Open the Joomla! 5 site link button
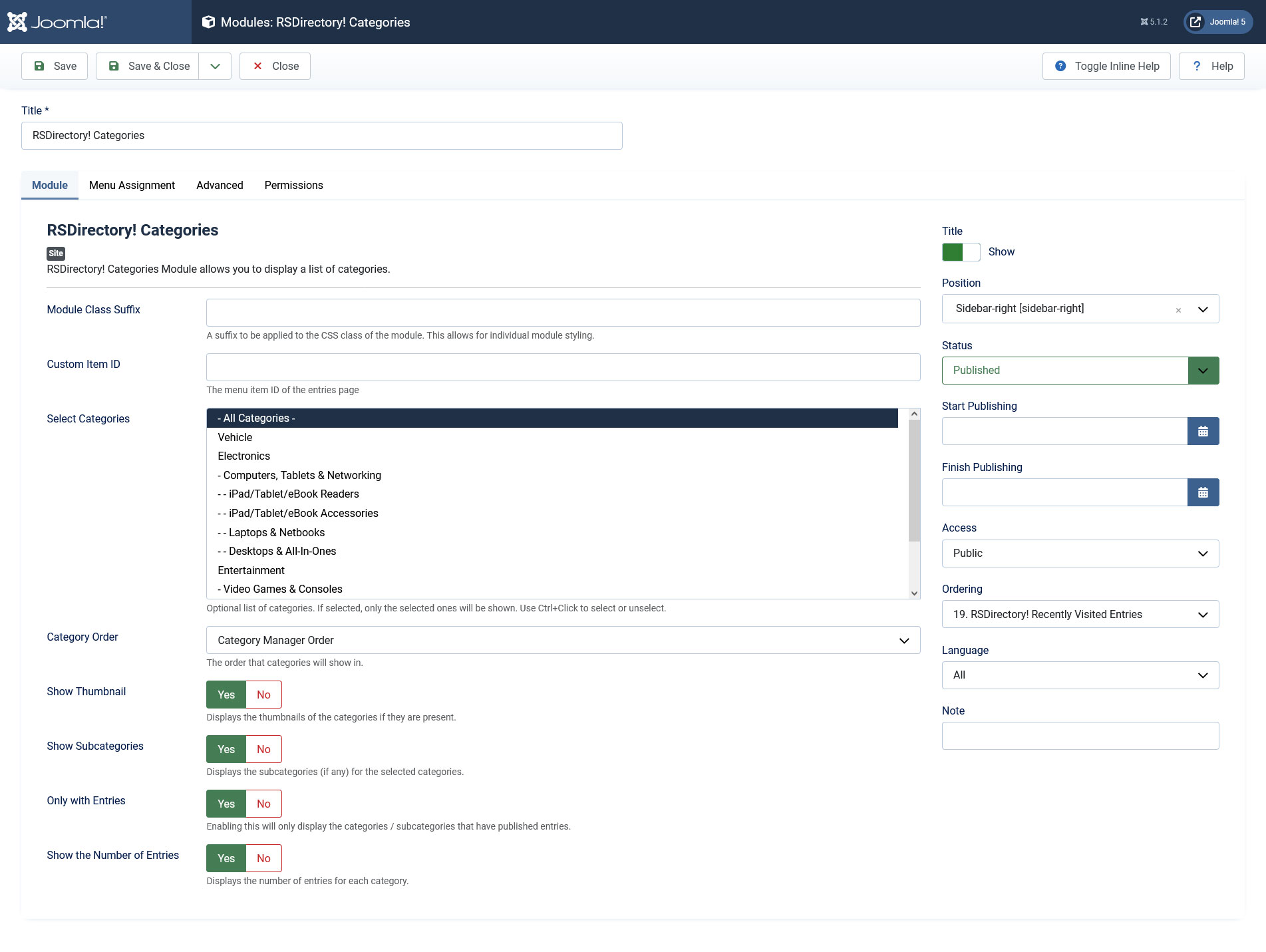Screen dimensions: 1266x952 pyautogui.click(x=1218, y=22)
